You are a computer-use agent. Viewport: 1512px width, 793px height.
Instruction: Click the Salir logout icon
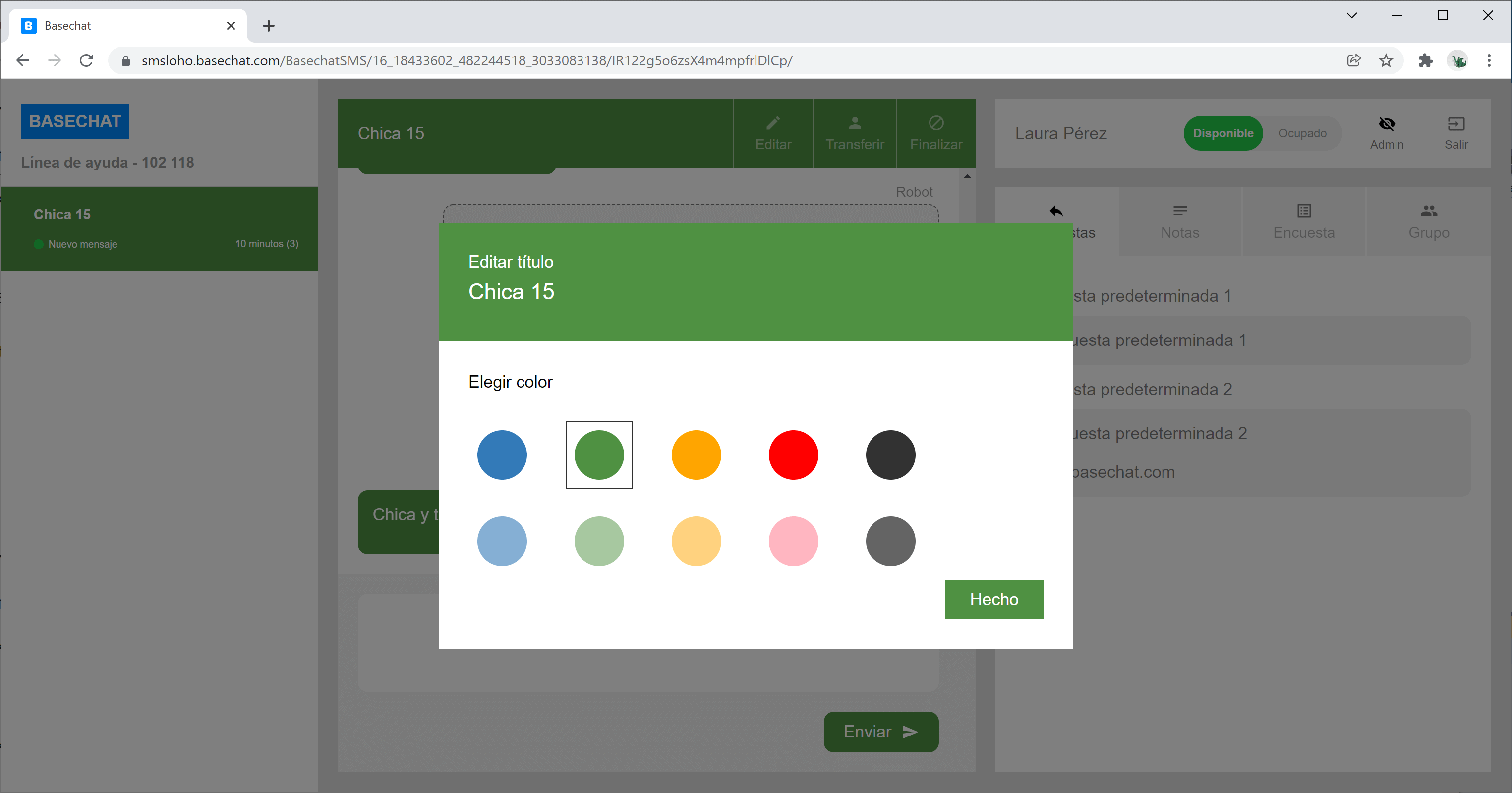coord(1455,124)
